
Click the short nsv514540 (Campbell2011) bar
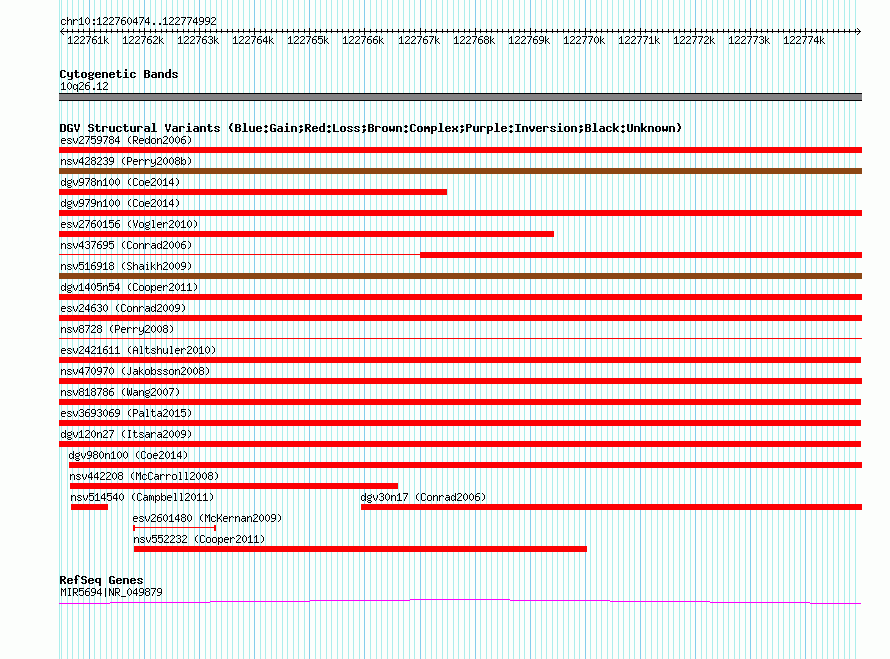coord(89,507)
